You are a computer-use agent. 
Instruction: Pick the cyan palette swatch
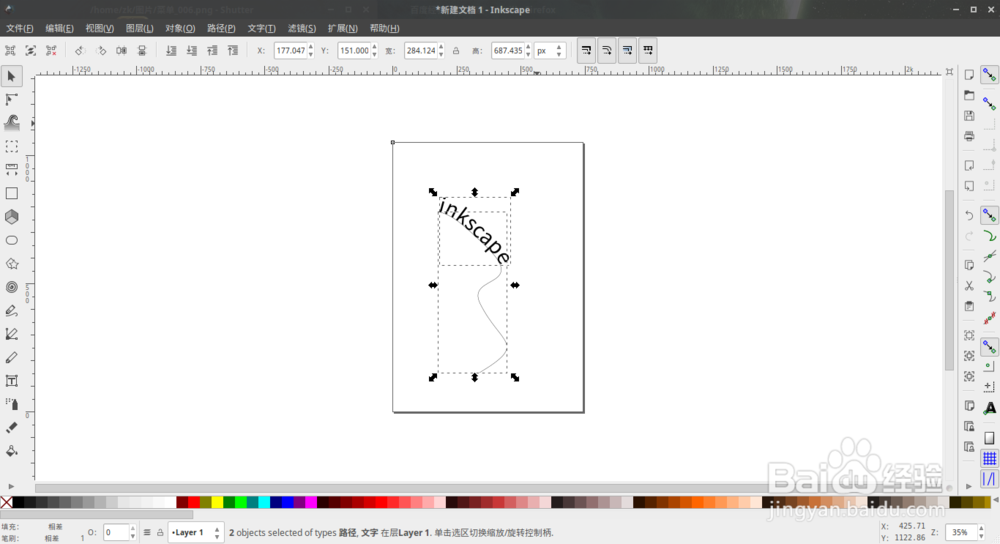(264, 503)
